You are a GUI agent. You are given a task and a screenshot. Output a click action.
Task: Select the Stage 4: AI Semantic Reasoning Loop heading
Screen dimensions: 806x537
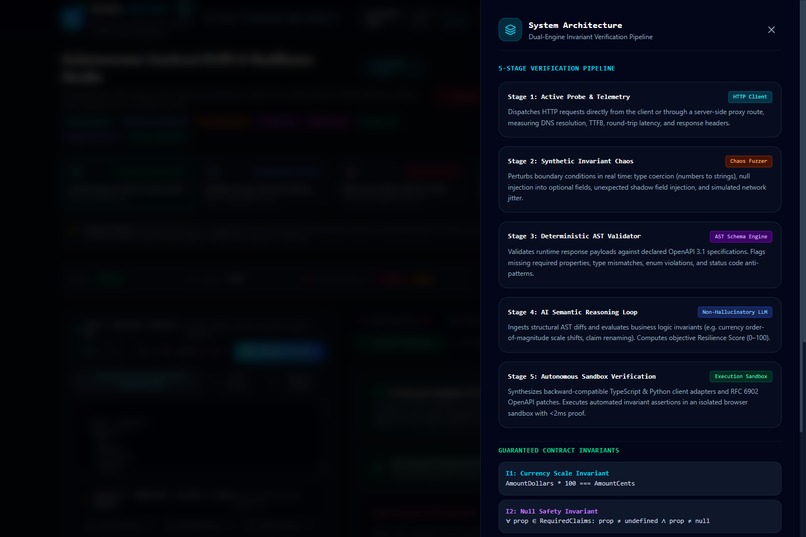[x=573, y=312]
